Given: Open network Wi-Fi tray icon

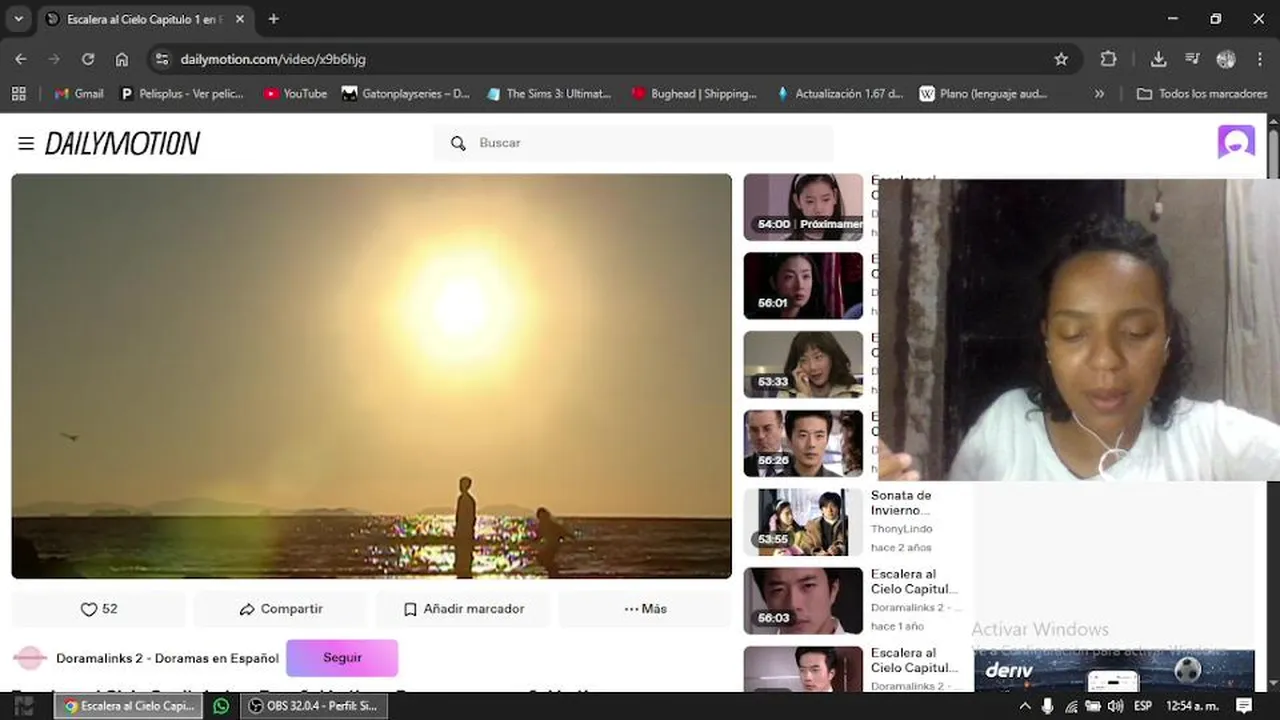Looking at the screenshot, I should pos(1071,706).
